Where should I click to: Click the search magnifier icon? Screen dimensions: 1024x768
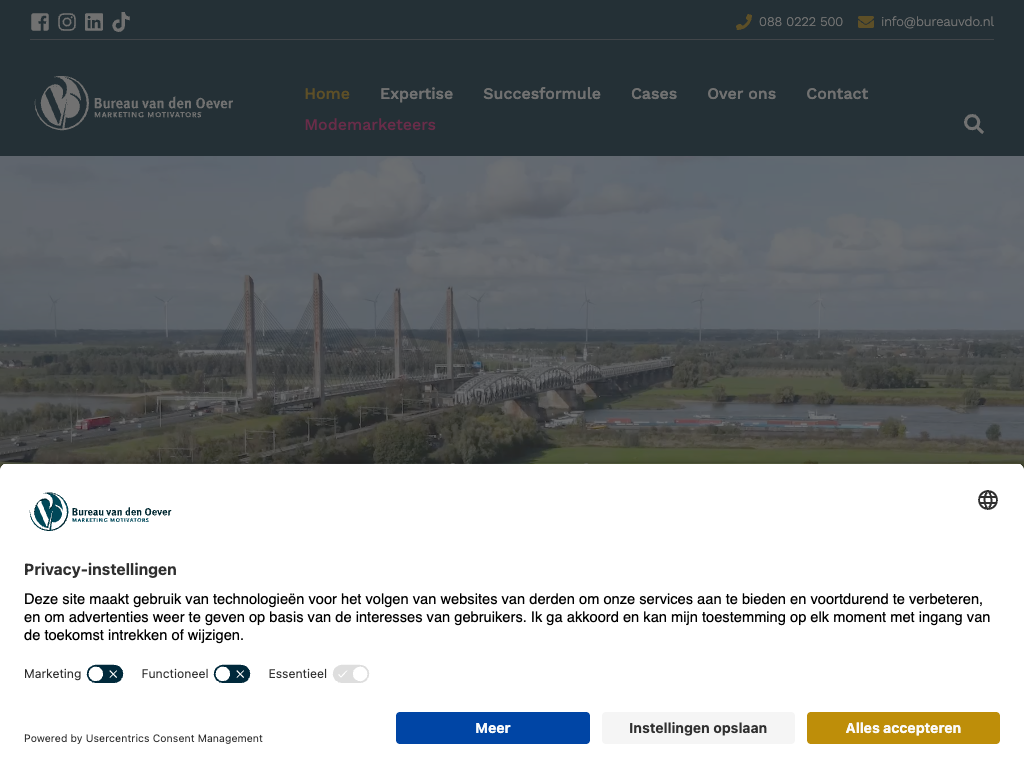coord(973,124)
